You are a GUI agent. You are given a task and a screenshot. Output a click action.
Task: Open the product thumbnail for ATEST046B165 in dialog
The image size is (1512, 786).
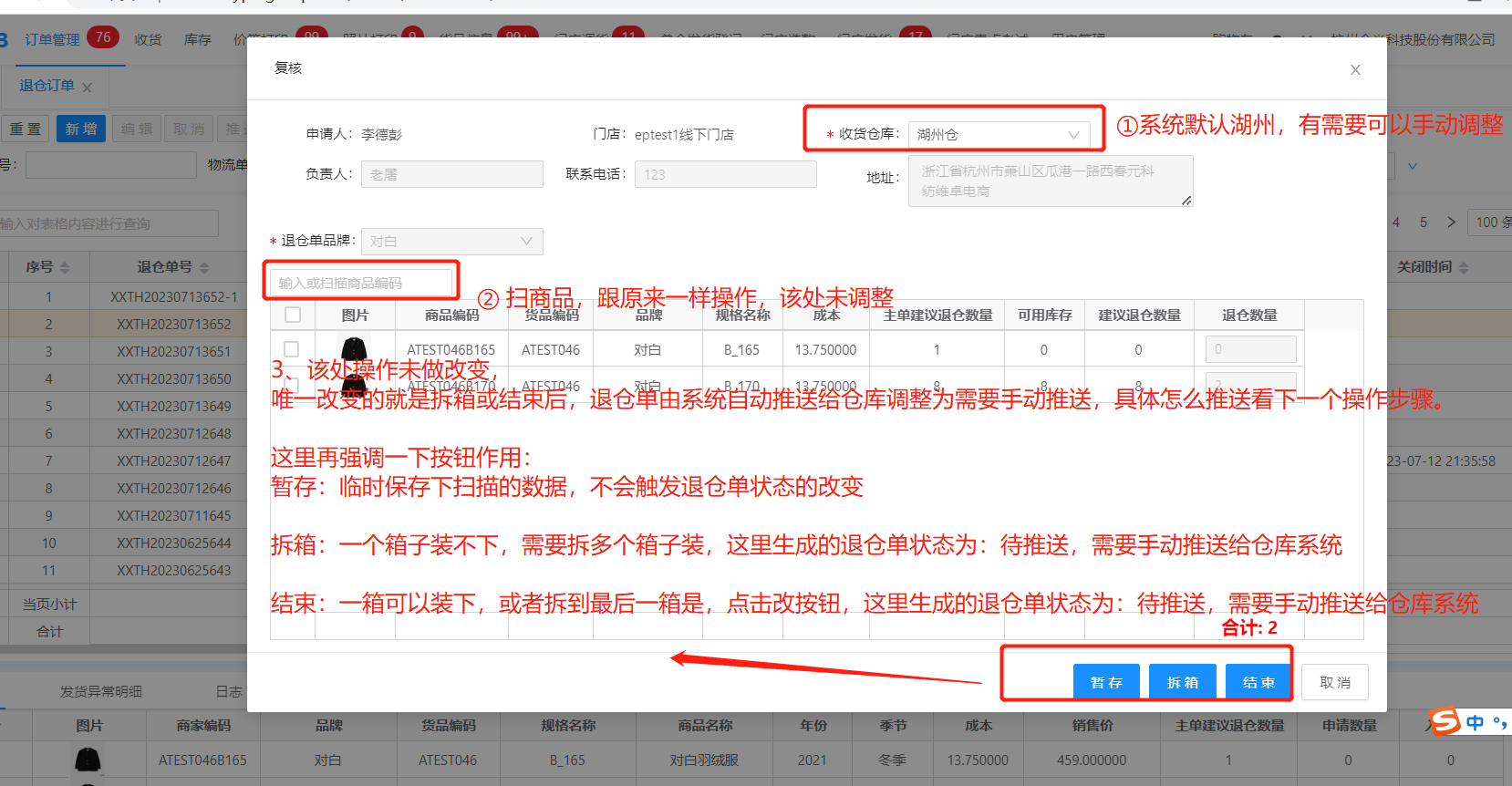point(354,349)
